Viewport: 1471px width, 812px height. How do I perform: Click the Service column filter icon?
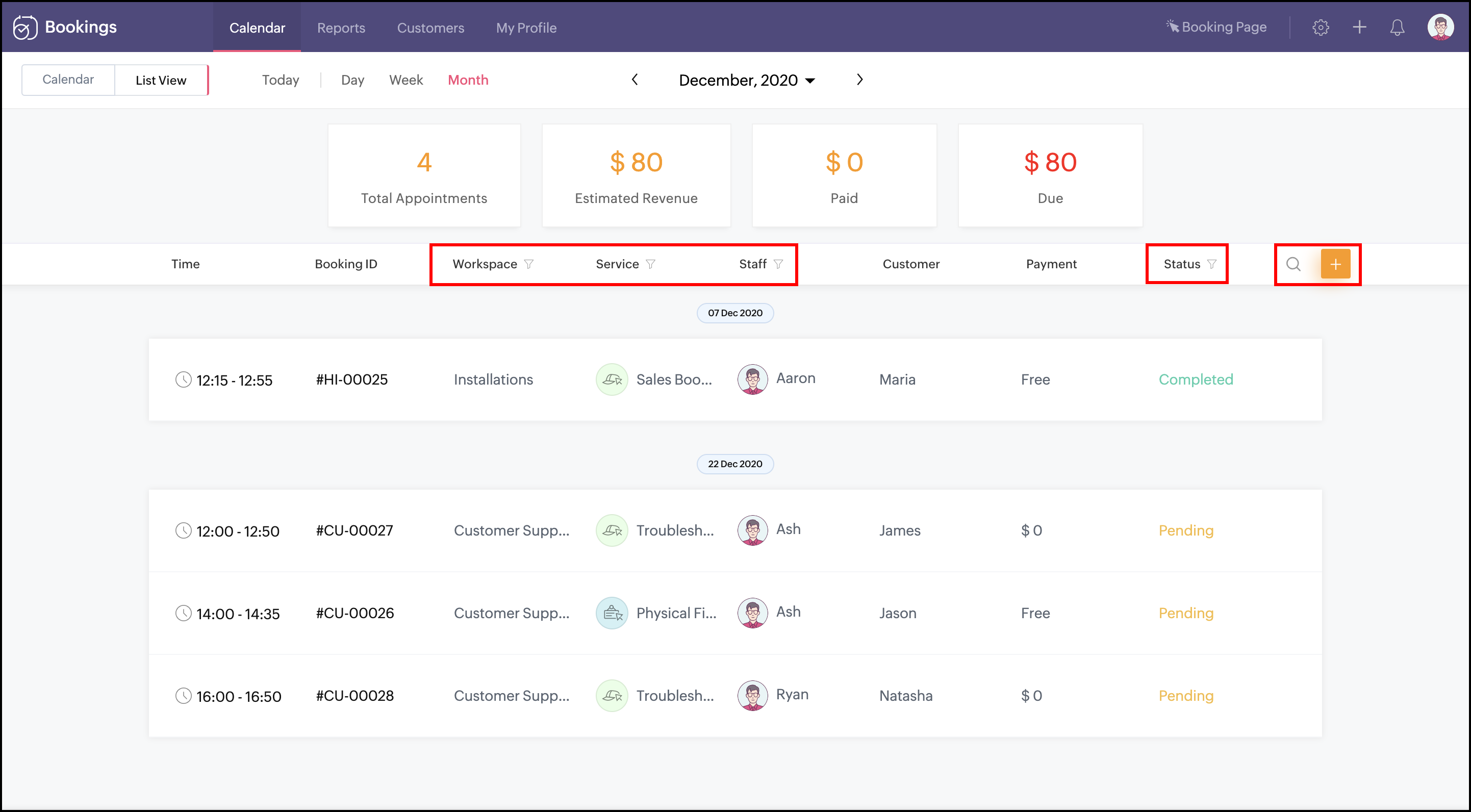[650, 264]
